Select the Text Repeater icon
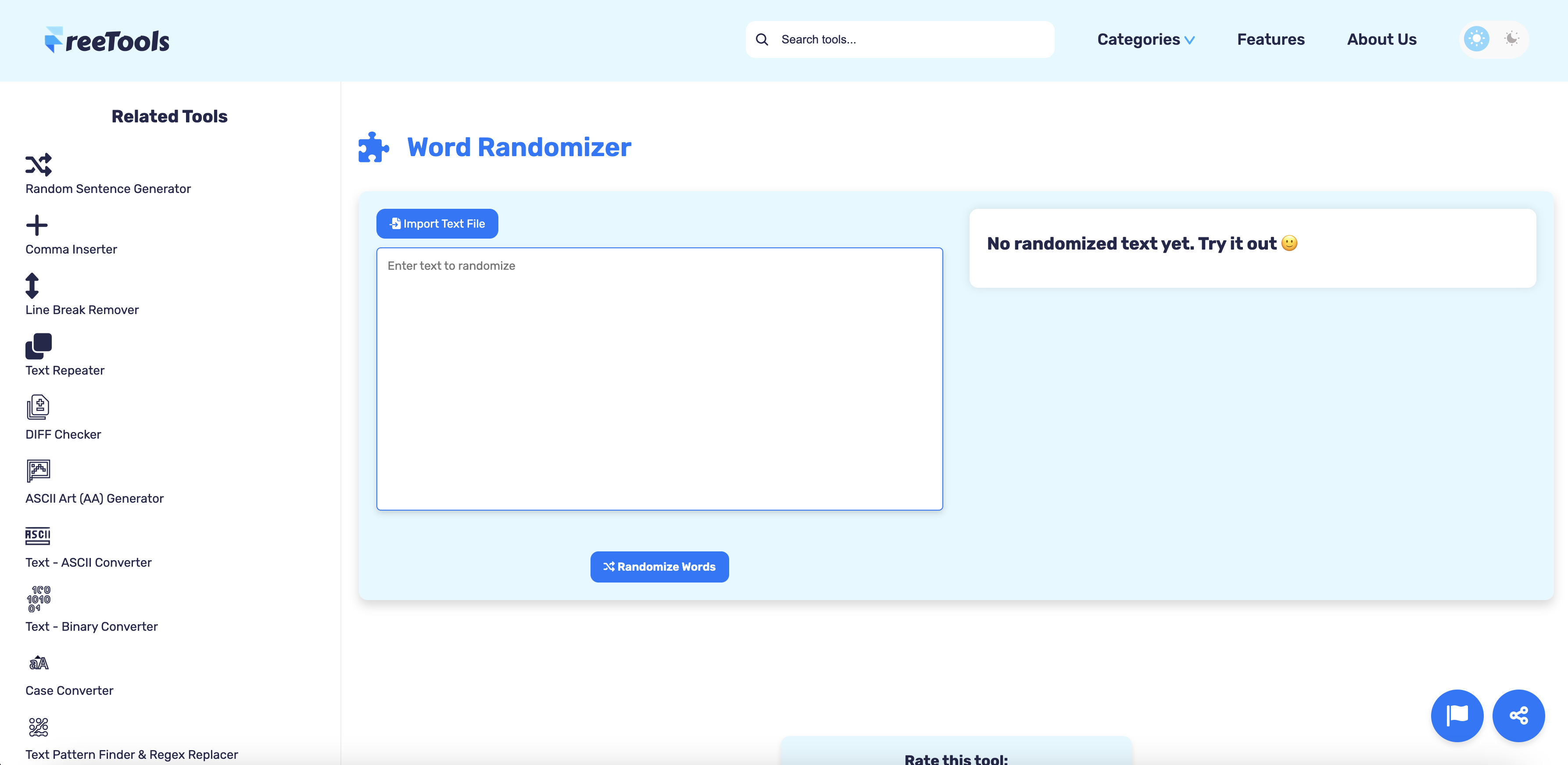This screenshot has height=765, width=1568. [x=38, y=347]
